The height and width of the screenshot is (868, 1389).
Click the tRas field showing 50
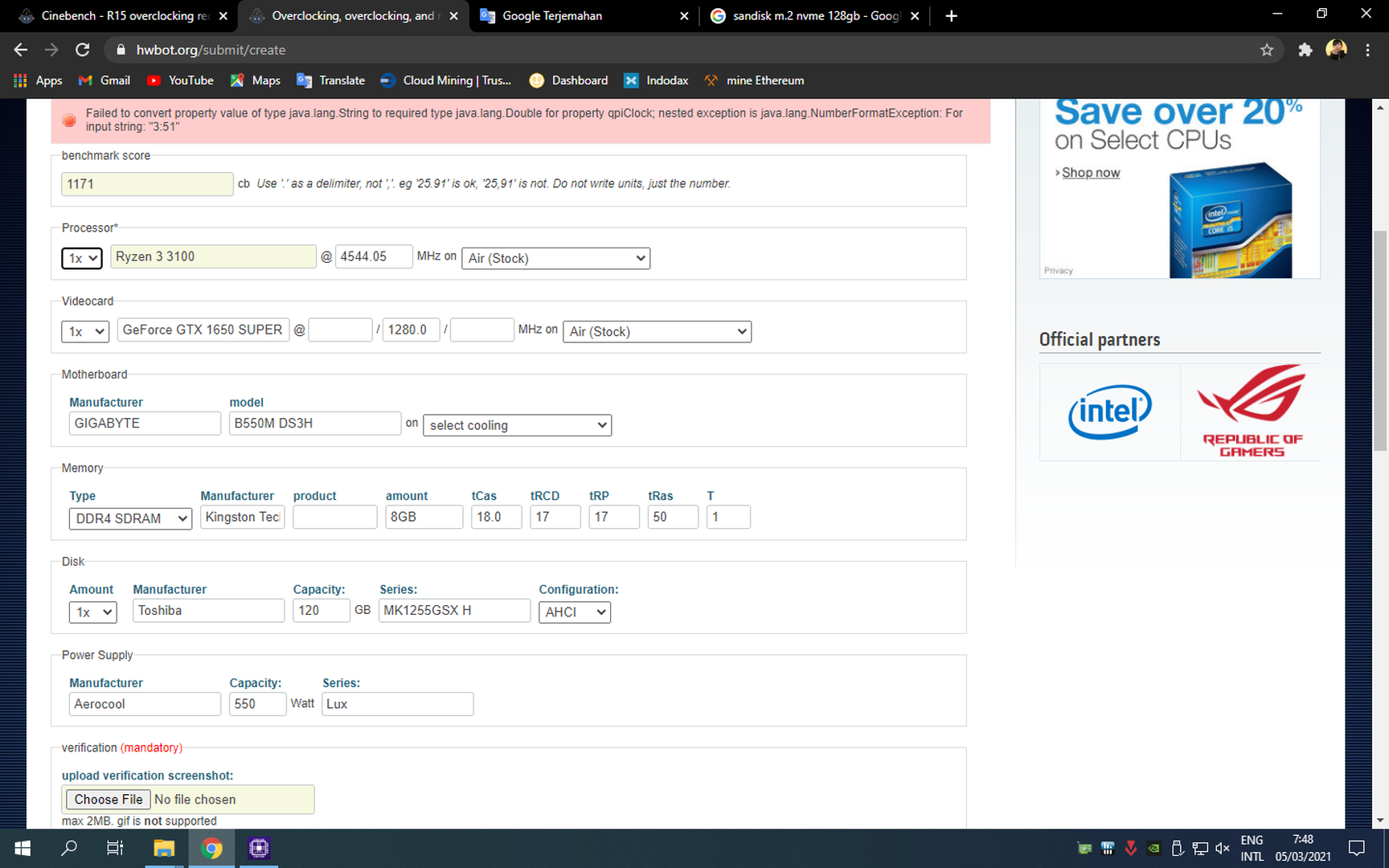click(x=673, y=517)
